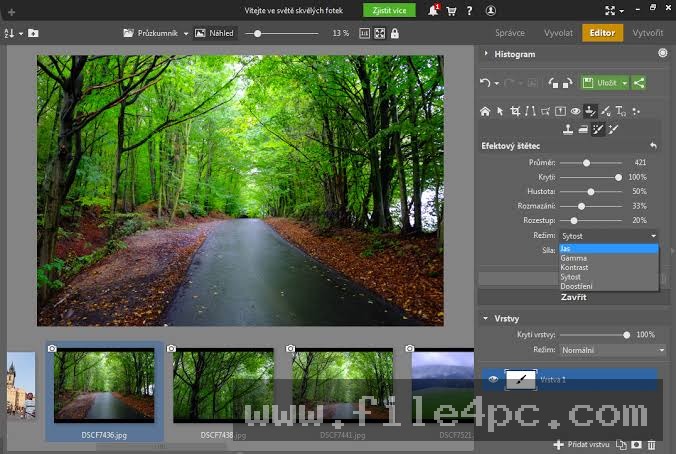The image size is (676, 454).
Task: Click the Náhled view button
Action: [214, 33]
